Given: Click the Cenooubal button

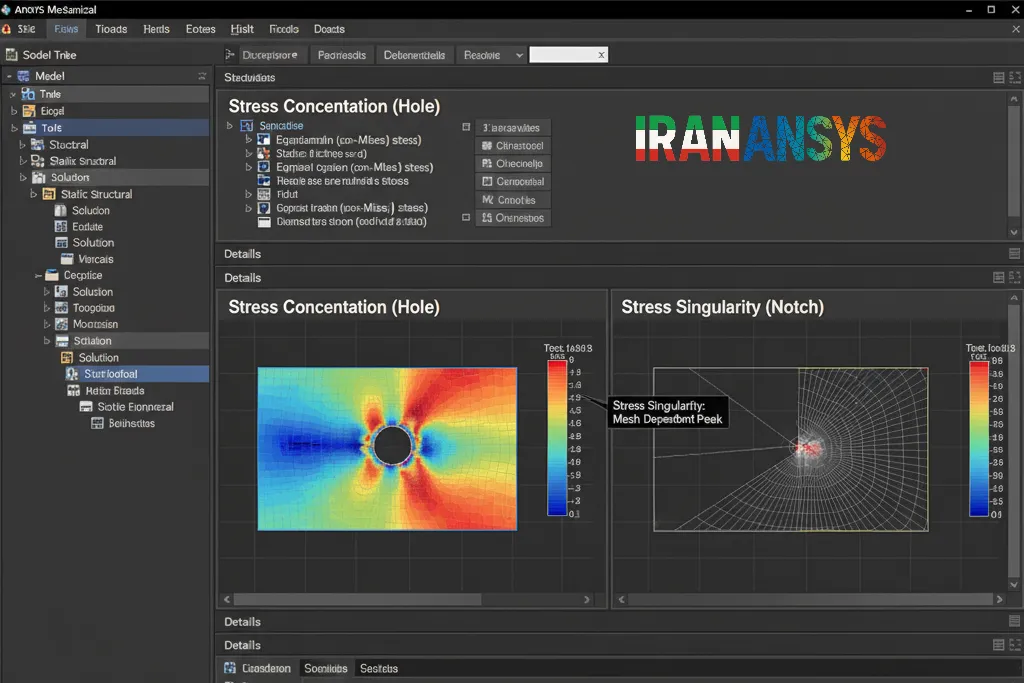Looking at the screenshot, I should pos(513,182).
